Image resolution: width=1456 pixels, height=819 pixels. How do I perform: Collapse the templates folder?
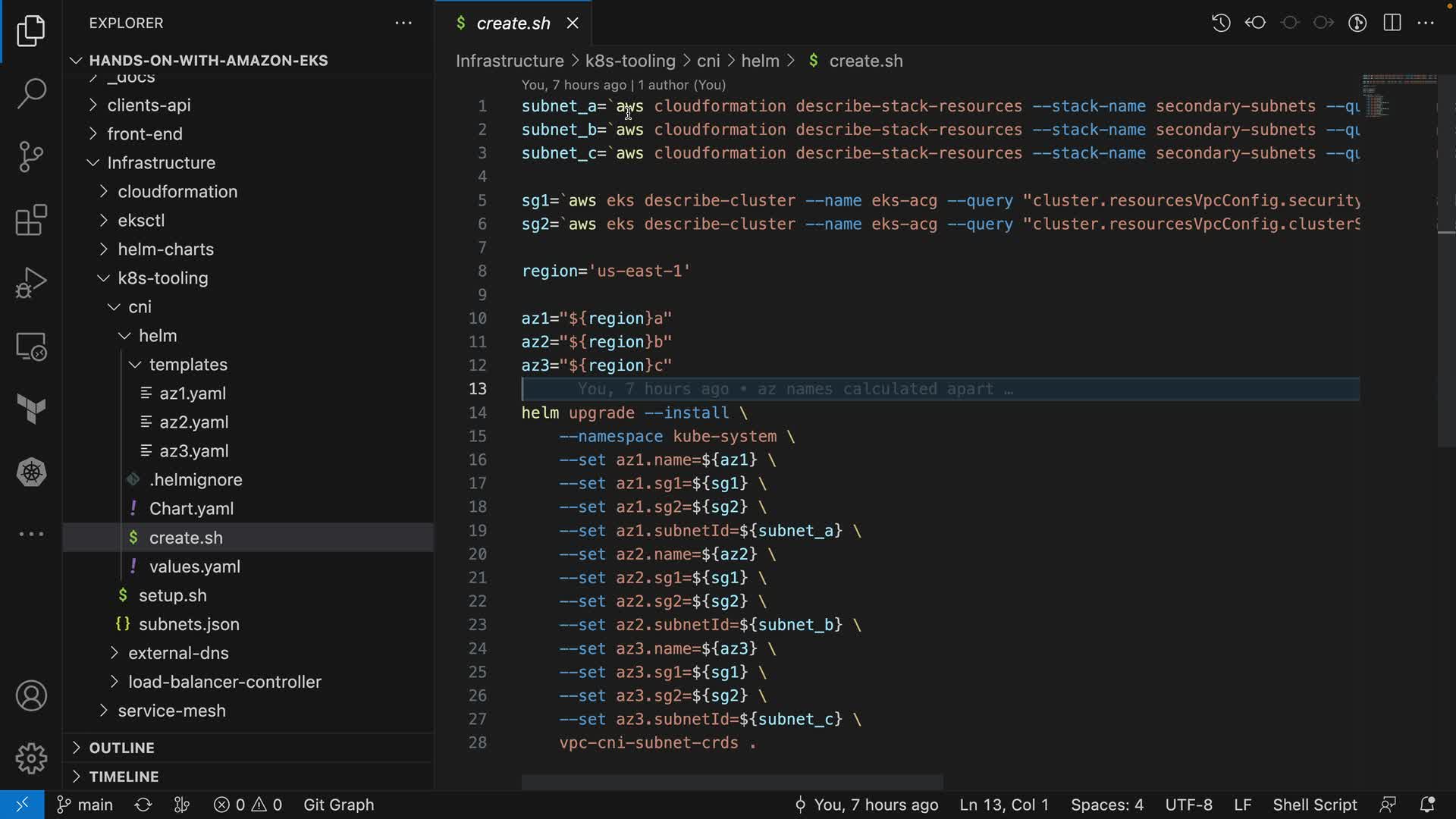(187, 365)
